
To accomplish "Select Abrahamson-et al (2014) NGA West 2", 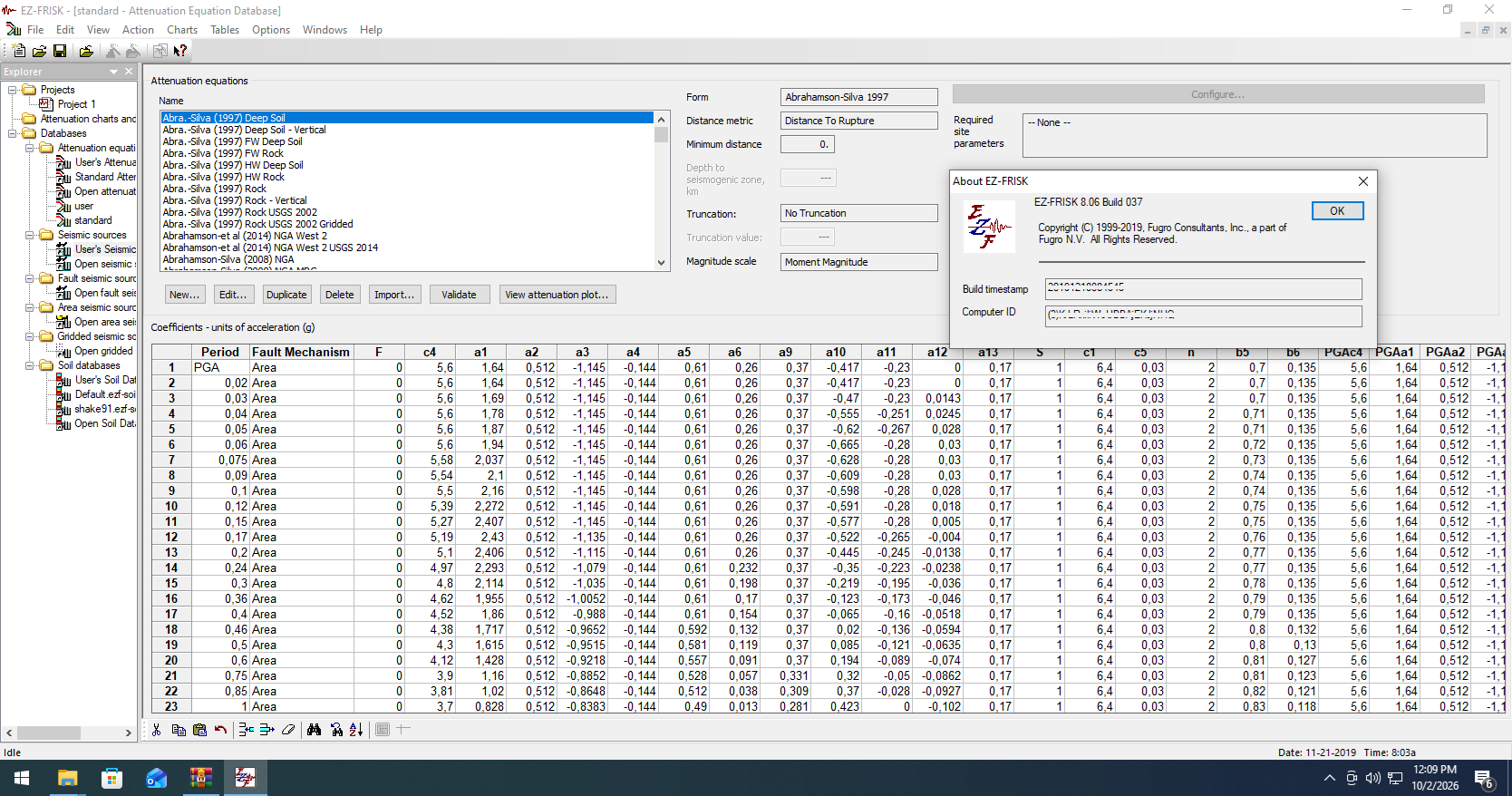I will click(x=245, y=236).
